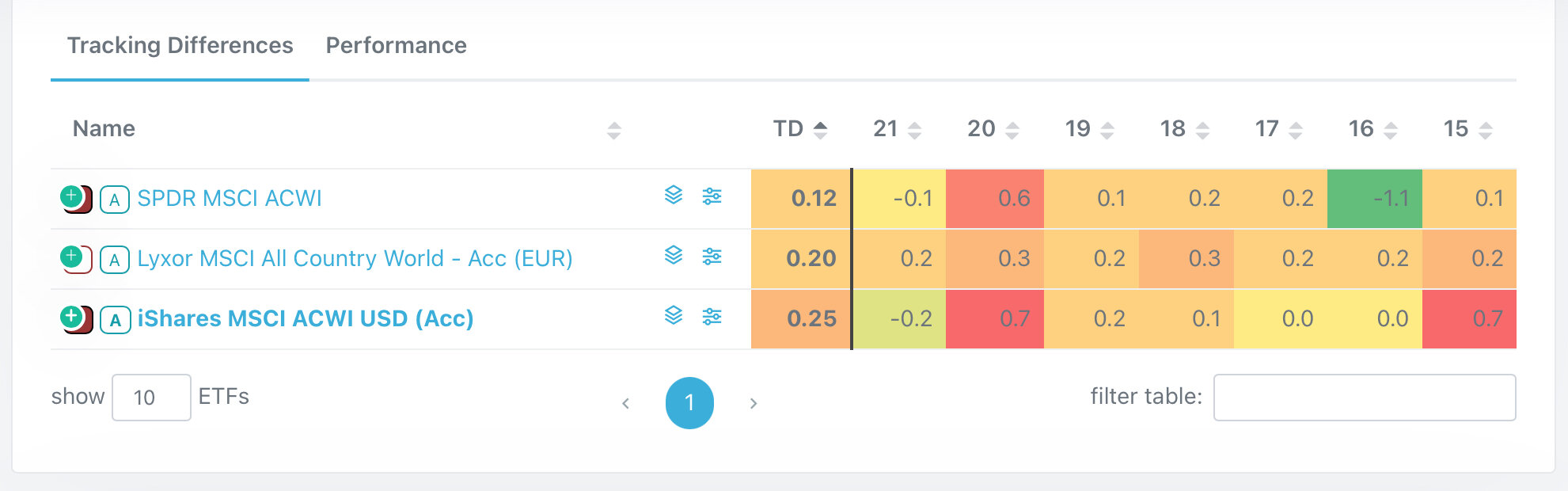Sort table by the Name column
This screenshot has width=1568, height=491.
pos(104,129)
